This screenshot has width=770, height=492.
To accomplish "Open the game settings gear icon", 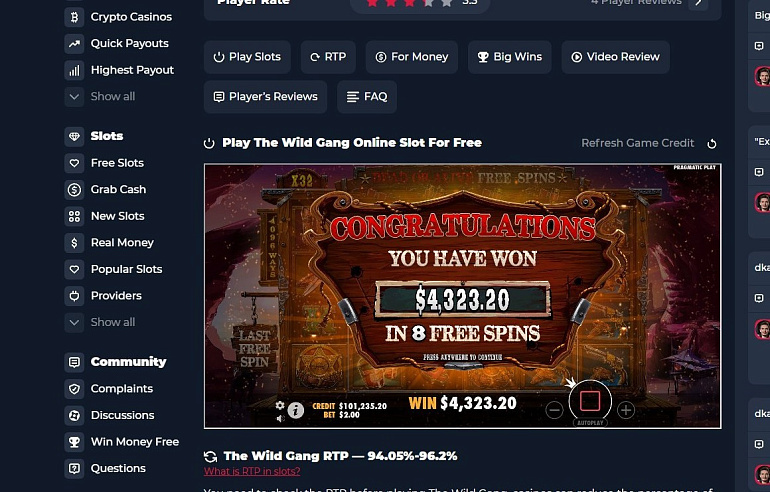I will point(280,406).
